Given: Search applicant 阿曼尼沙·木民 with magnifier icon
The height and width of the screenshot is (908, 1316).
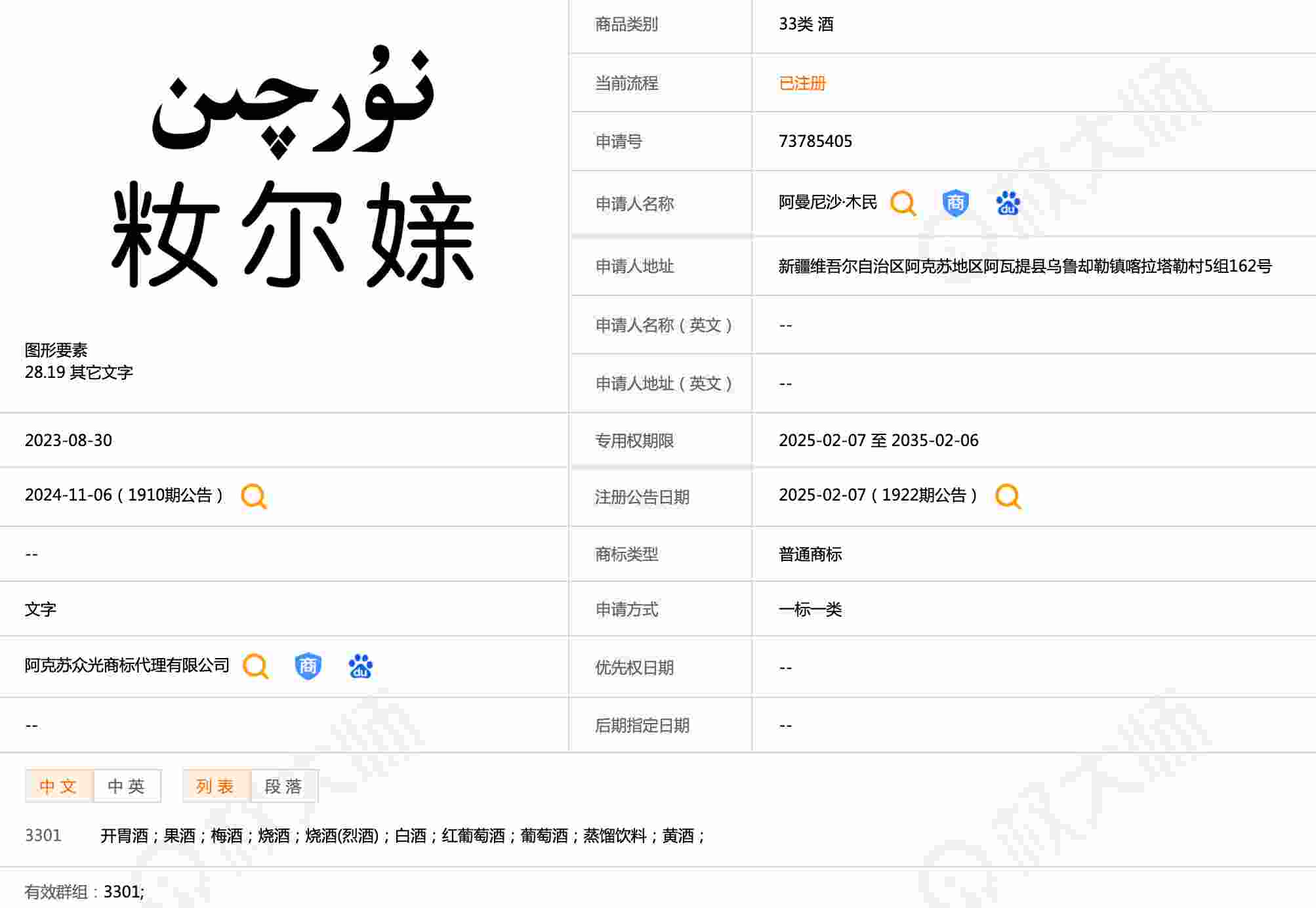Looking at the screenshot, I should click(903, 203).
